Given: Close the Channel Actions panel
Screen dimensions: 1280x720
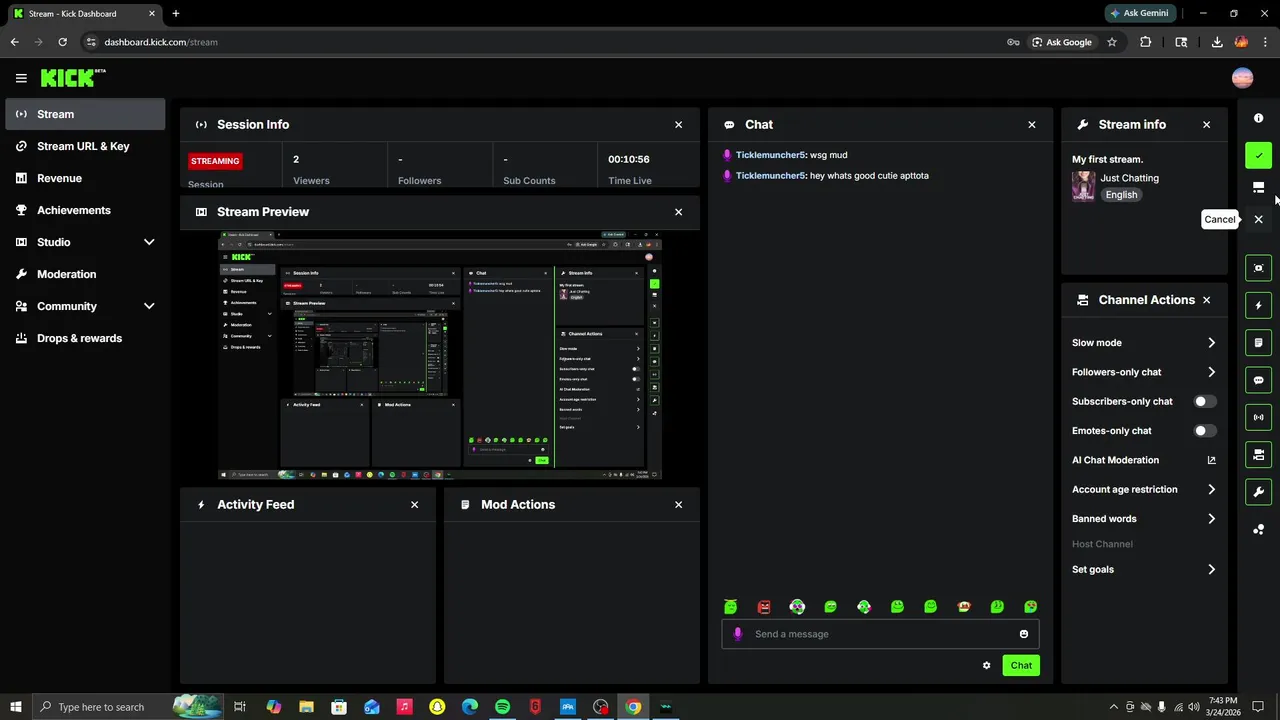Looking at the screenshot, I should (1206, 300).
